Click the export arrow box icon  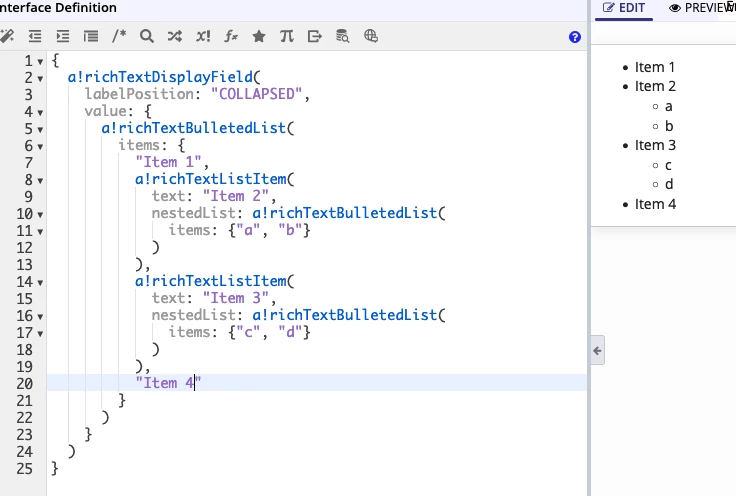(x=315, y=36)
